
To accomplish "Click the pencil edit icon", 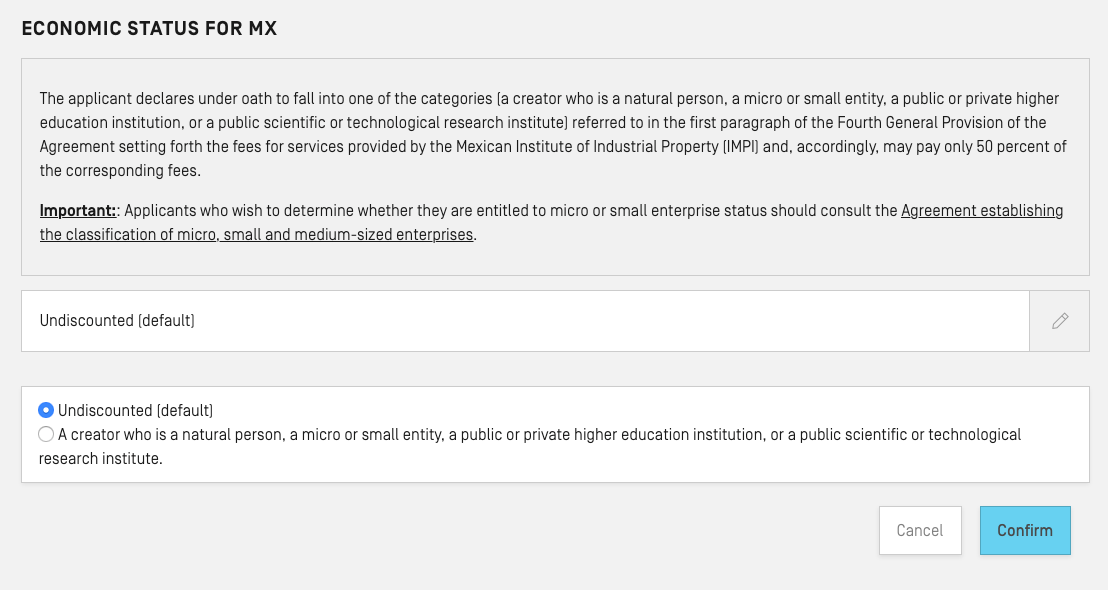I will coord(1059,321).
